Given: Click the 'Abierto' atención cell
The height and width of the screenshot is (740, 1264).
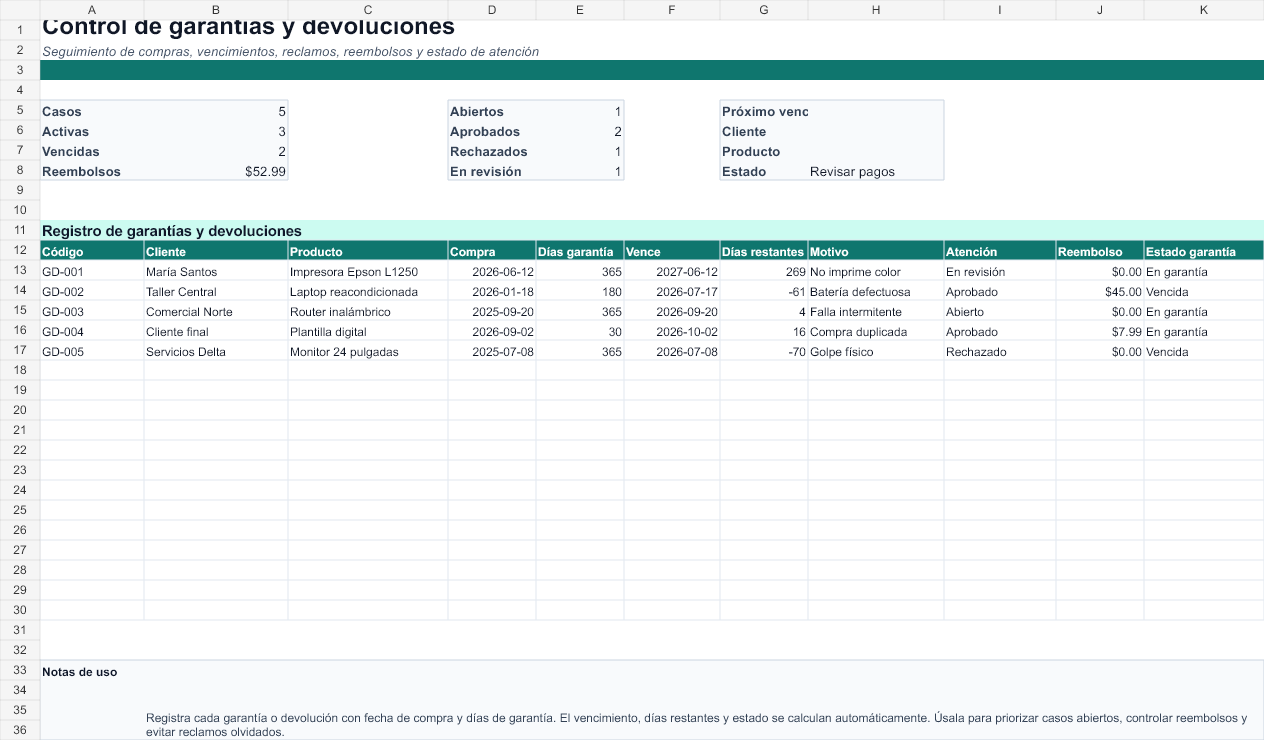Looking at the screenshot, I should tap(1000, 311).
